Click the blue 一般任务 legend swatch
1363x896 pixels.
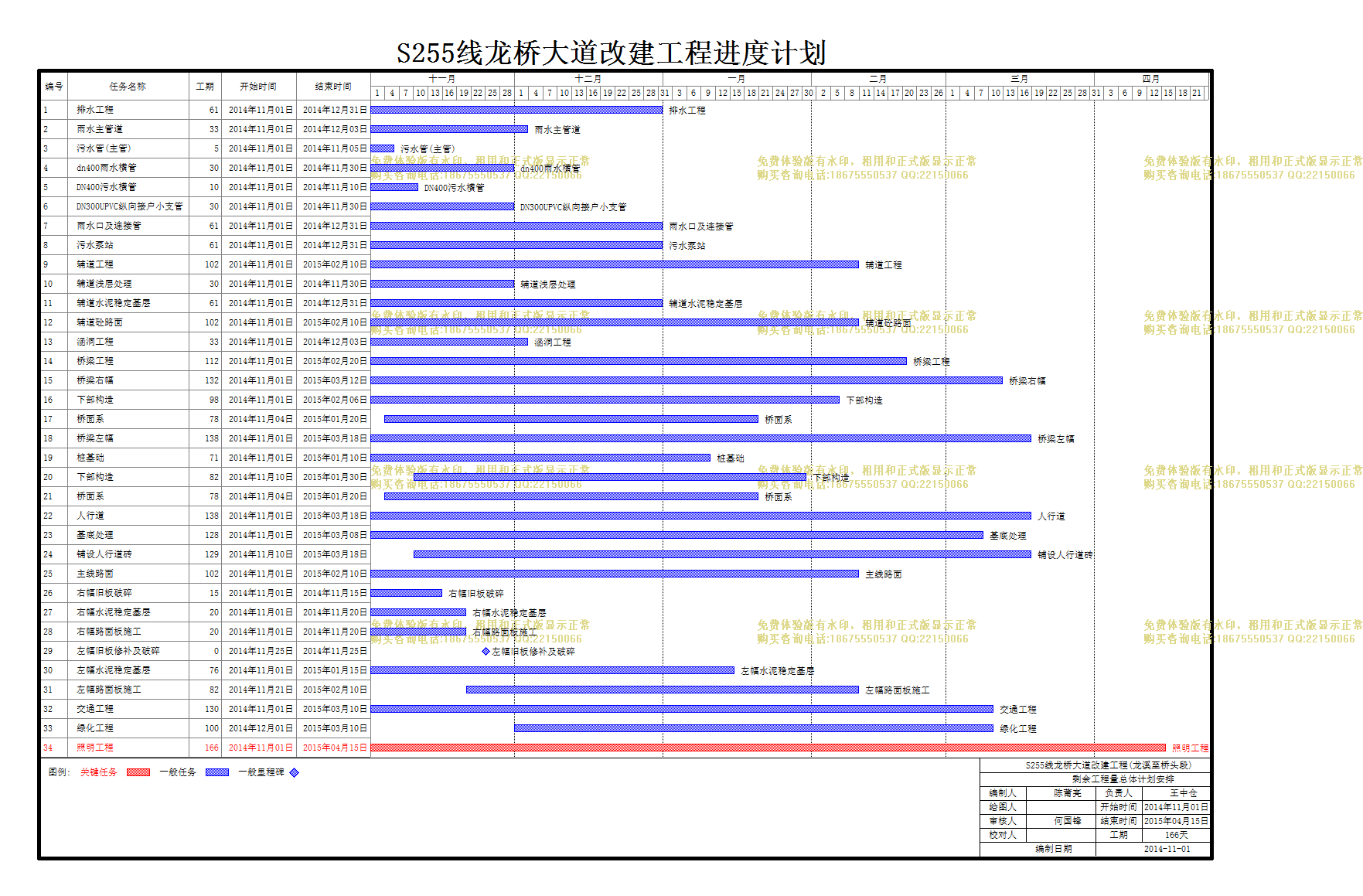point(217,772)
